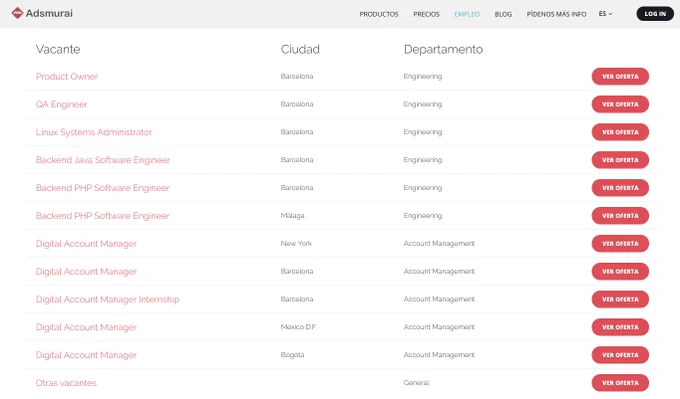Click Barcelona in the QA Engineer row

coord(297,104)
